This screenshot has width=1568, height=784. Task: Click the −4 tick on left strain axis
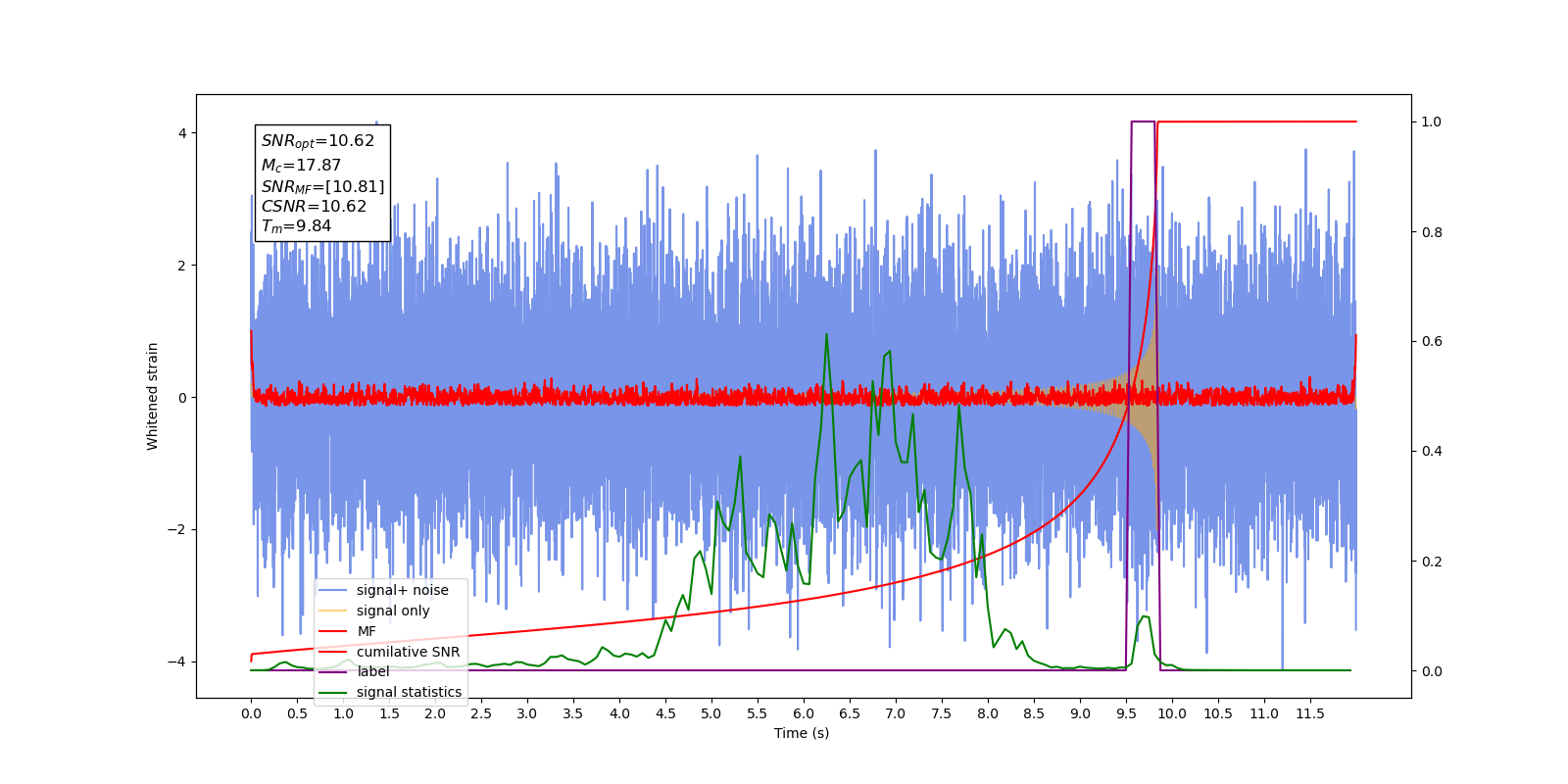176,662
